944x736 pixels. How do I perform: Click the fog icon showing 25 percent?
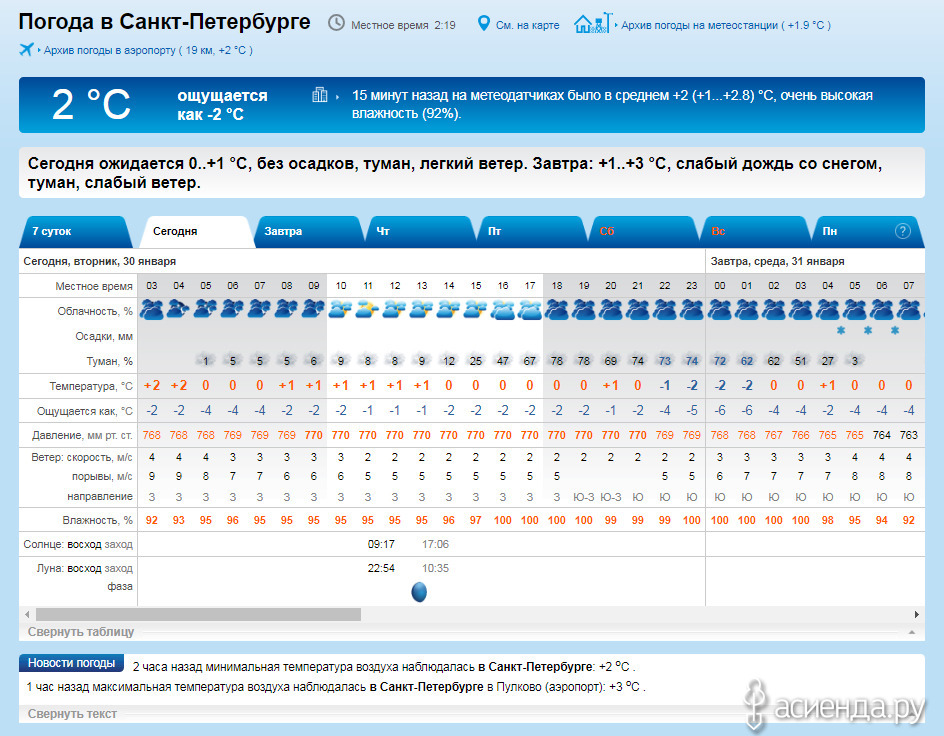click(x=476, y=360)
